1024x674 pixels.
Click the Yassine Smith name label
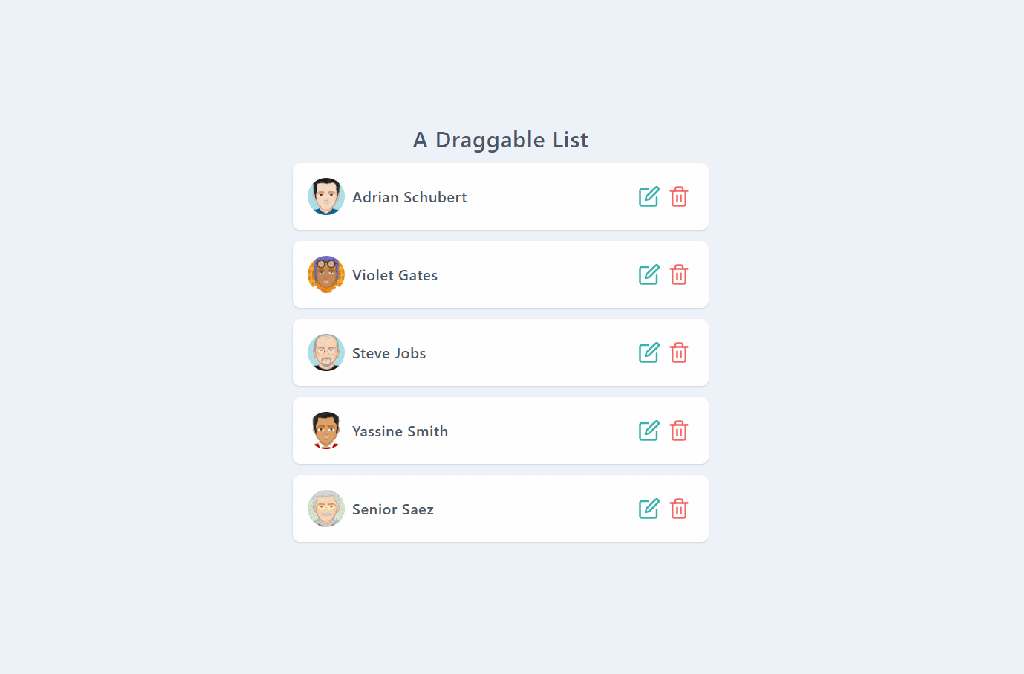coord(400,431)
